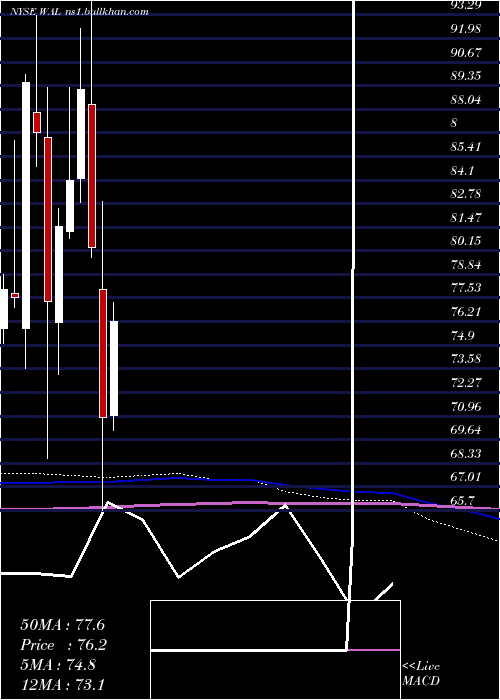This screenshot has height=700, width=500.
Task: Click the 77.53 price axis label
Action: [x=466, y=288]
